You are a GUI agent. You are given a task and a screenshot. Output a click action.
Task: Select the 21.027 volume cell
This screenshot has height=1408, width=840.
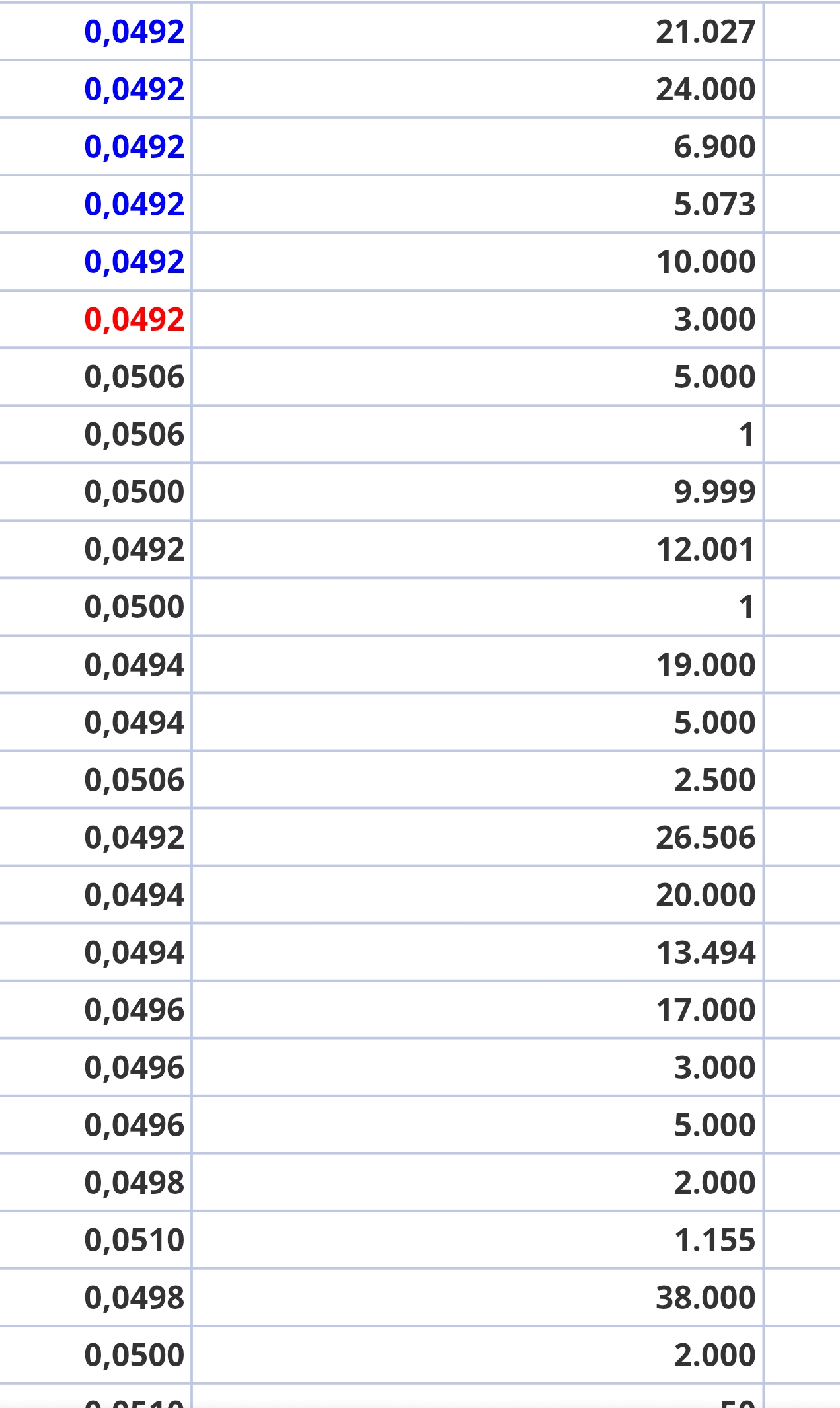478,32
